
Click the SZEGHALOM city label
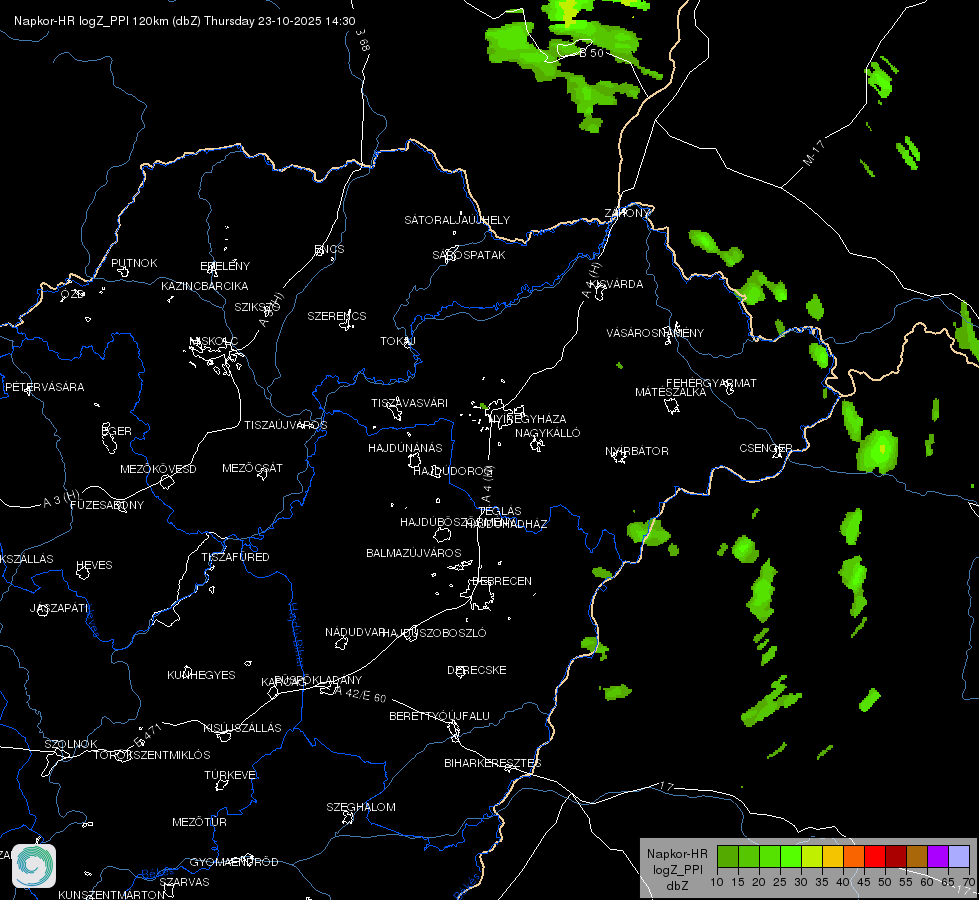tap(361, 807)
